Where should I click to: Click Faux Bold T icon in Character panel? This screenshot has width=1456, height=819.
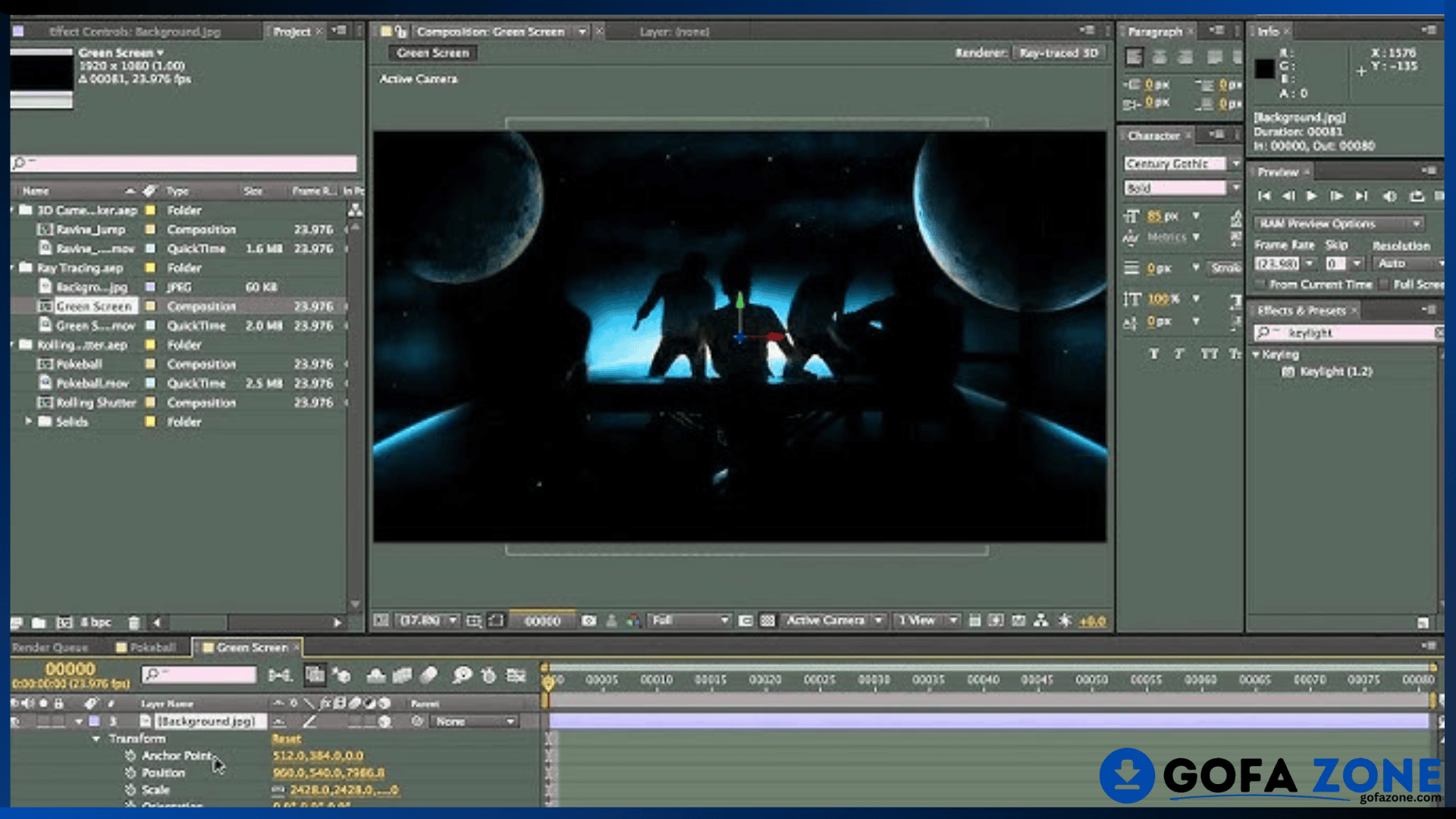tap(1153, 354)
